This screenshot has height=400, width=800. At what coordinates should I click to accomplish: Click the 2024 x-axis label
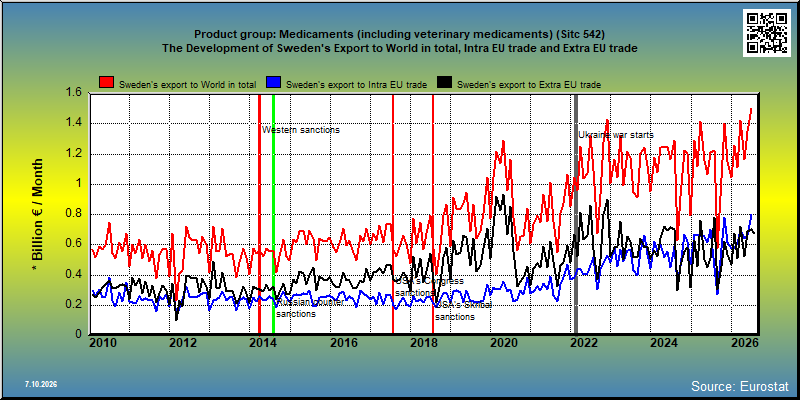pos(665,343)
